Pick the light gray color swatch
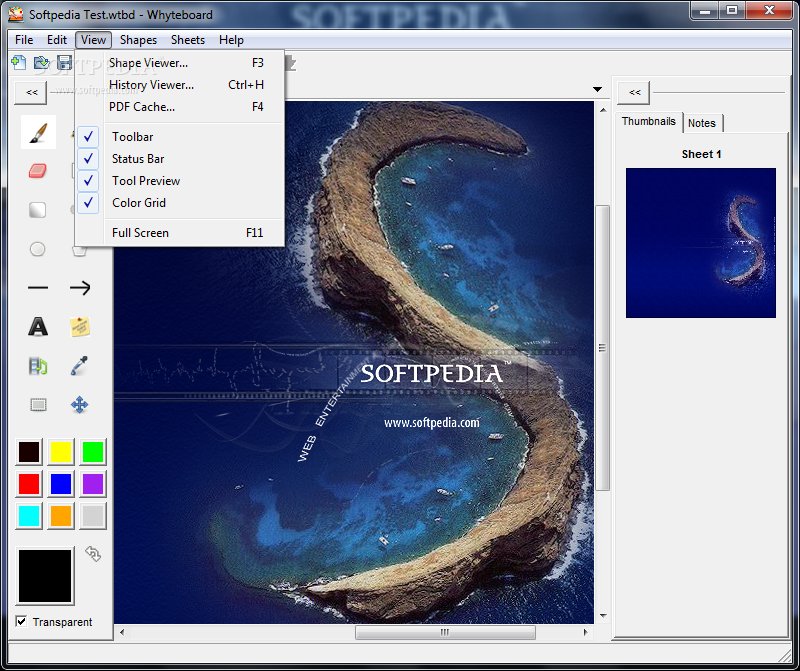This screenshot has height=671, width=800. tap(93, 515)
